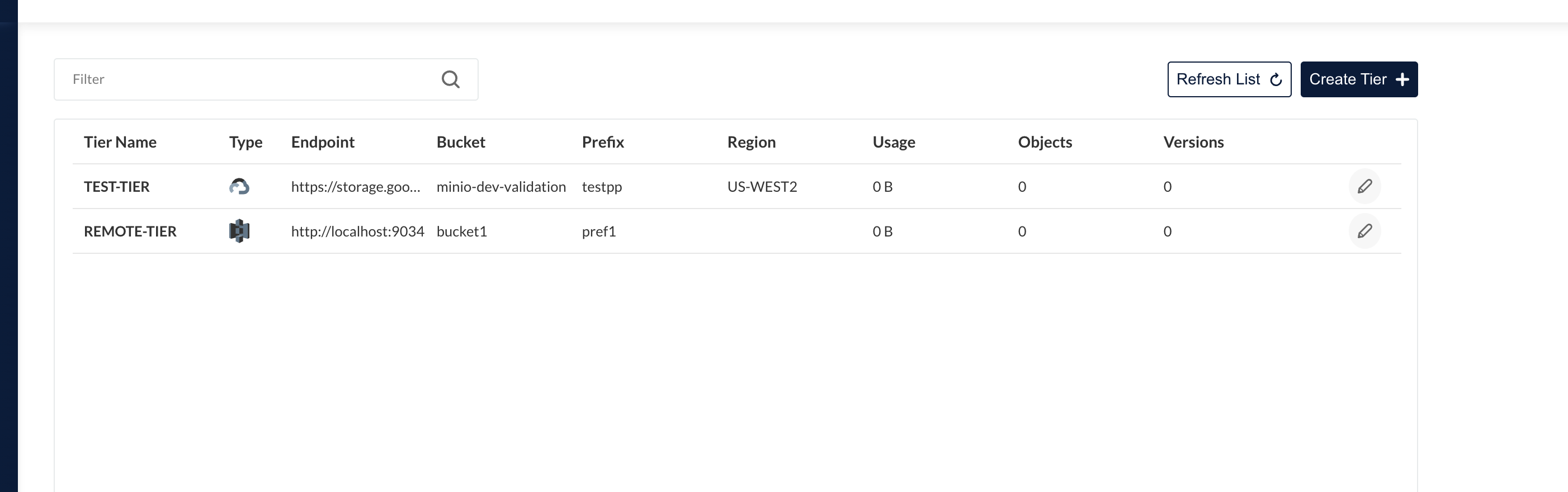This screenshot has width=1568, height=492.
Task: Click the Tier Name column header
Action: click(x=120, y=142)
